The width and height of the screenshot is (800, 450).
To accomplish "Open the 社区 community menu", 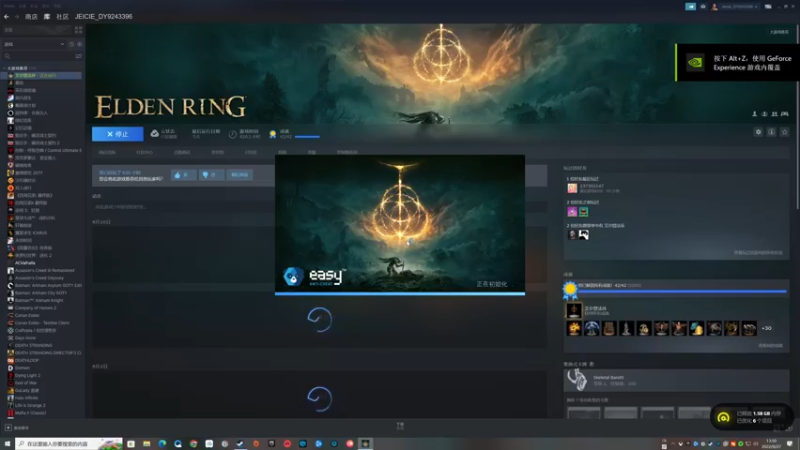I will [x=62, y=16].
